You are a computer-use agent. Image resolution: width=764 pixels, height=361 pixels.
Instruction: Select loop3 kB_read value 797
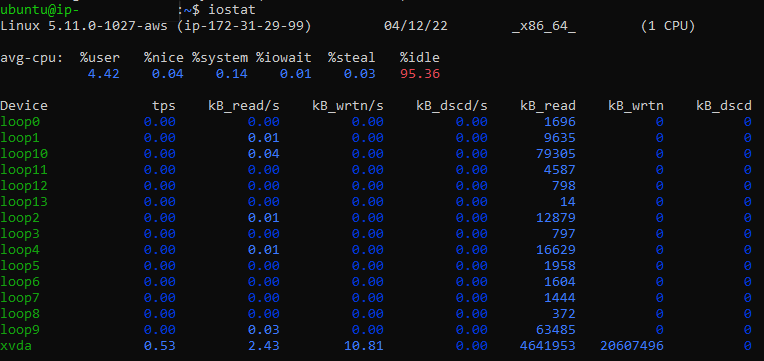[x=564, y=234]
